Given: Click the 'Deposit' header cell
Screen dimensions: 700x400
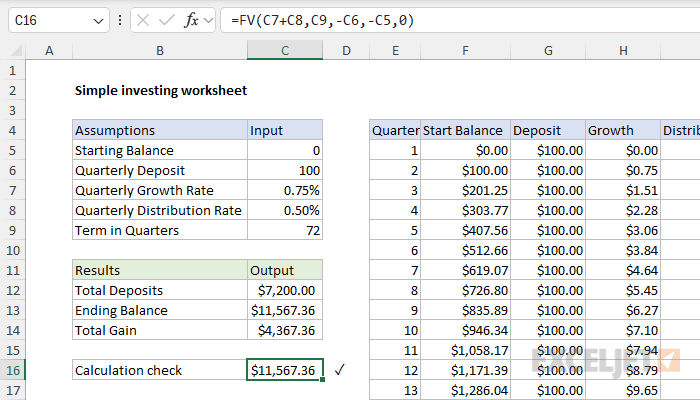Looking at the screenshot, I should click(548, 130).
